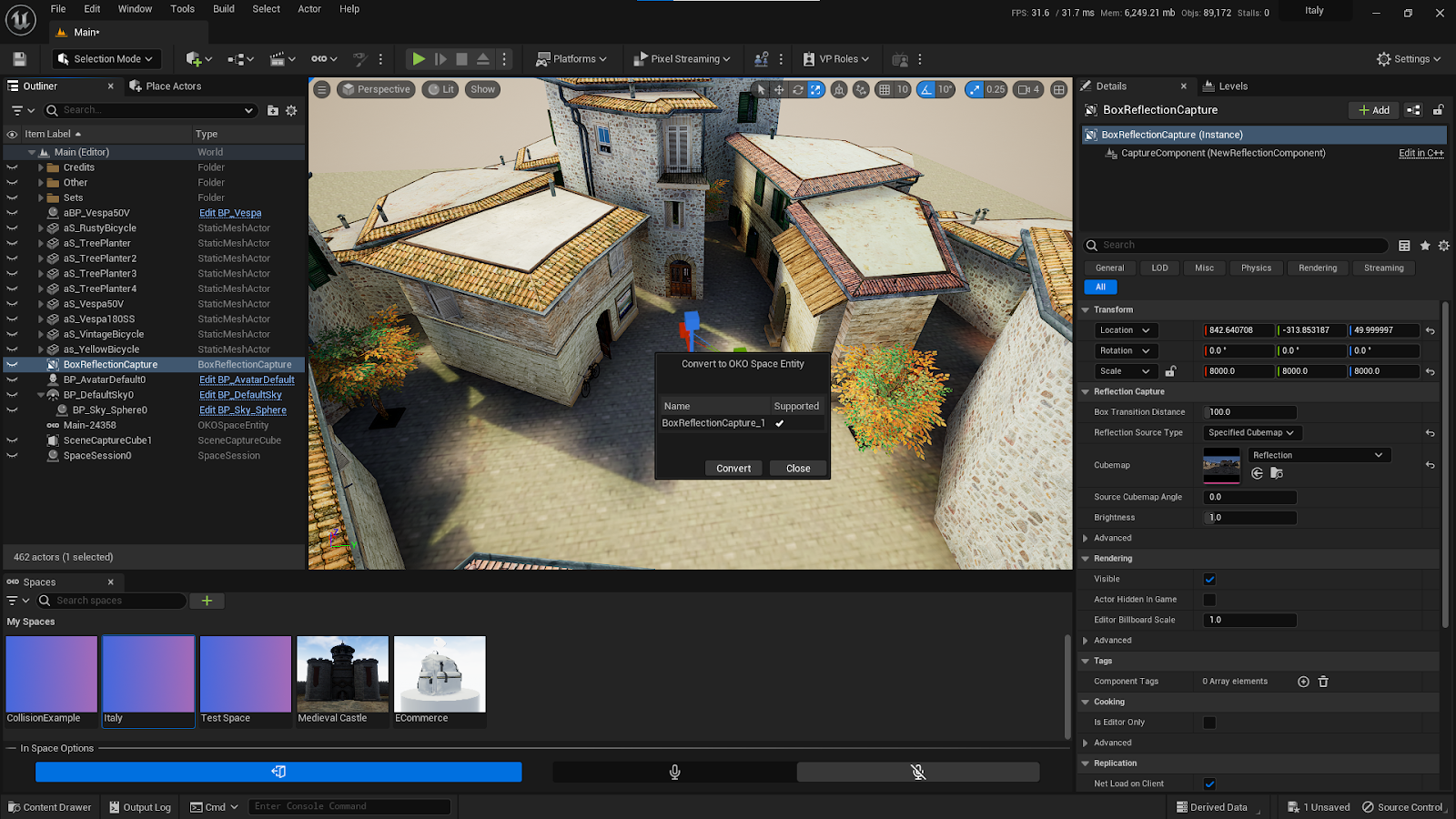Click the add space plus button
The height and width of the screenshot is (819, 1456).
tap(207, 601)
